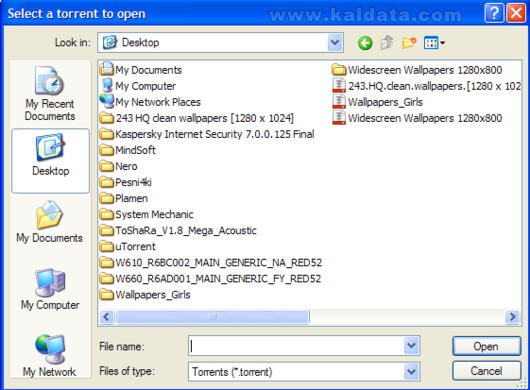Select Desktop in the places bar
The image size is (530, 390).
50,161
